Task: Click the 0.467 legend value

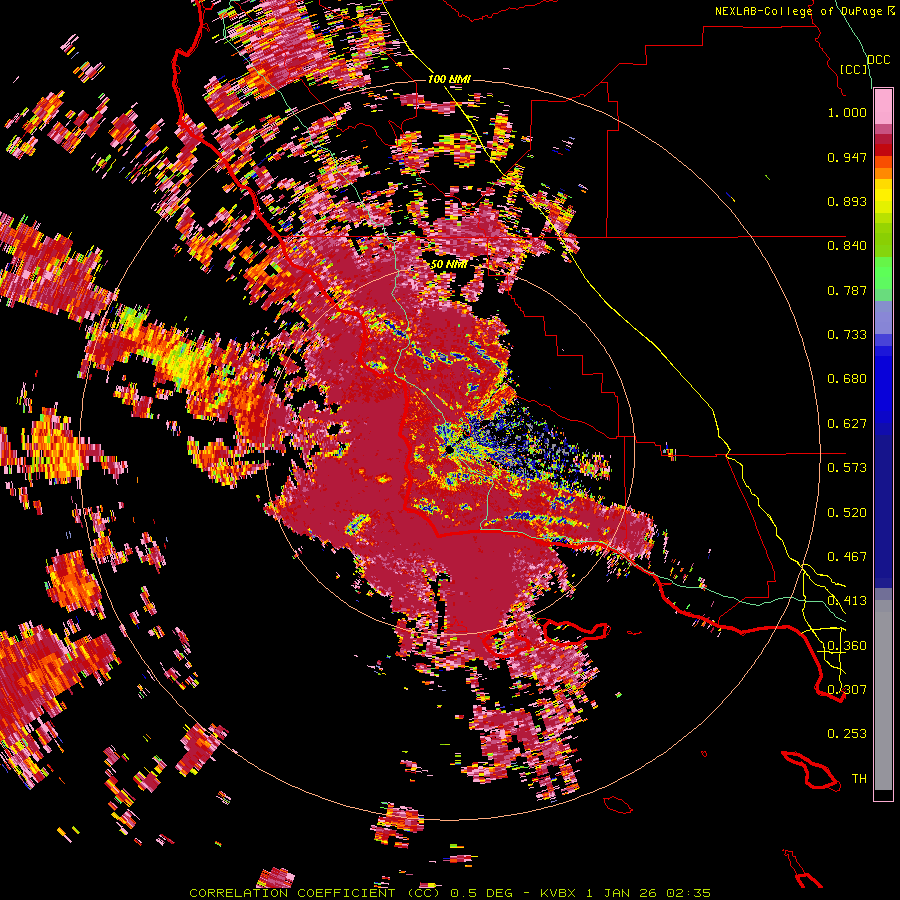Action: tap(847, 557)
